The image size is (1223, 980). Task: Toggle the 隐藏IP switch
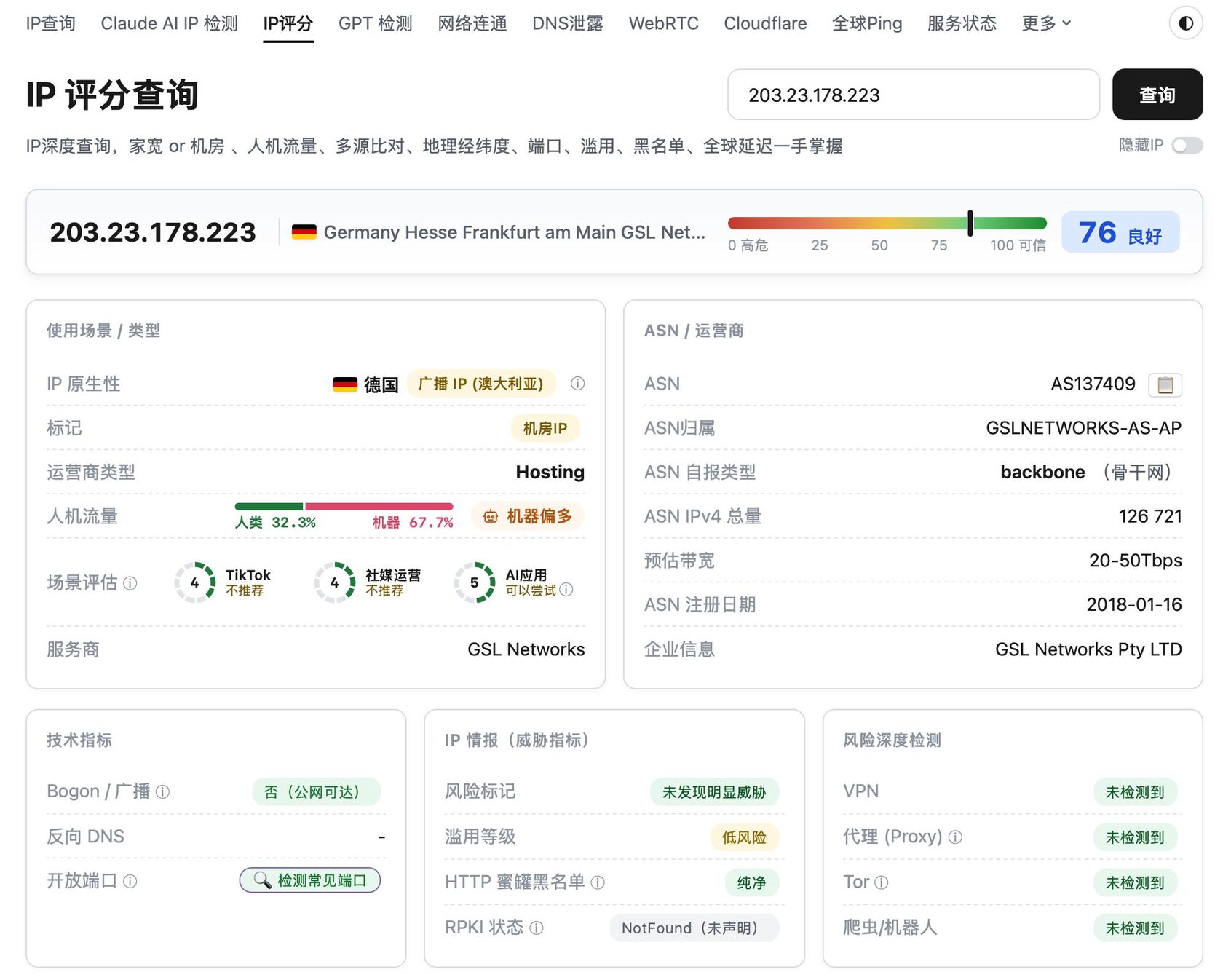pyautogui.click(x=1187, y=146)
